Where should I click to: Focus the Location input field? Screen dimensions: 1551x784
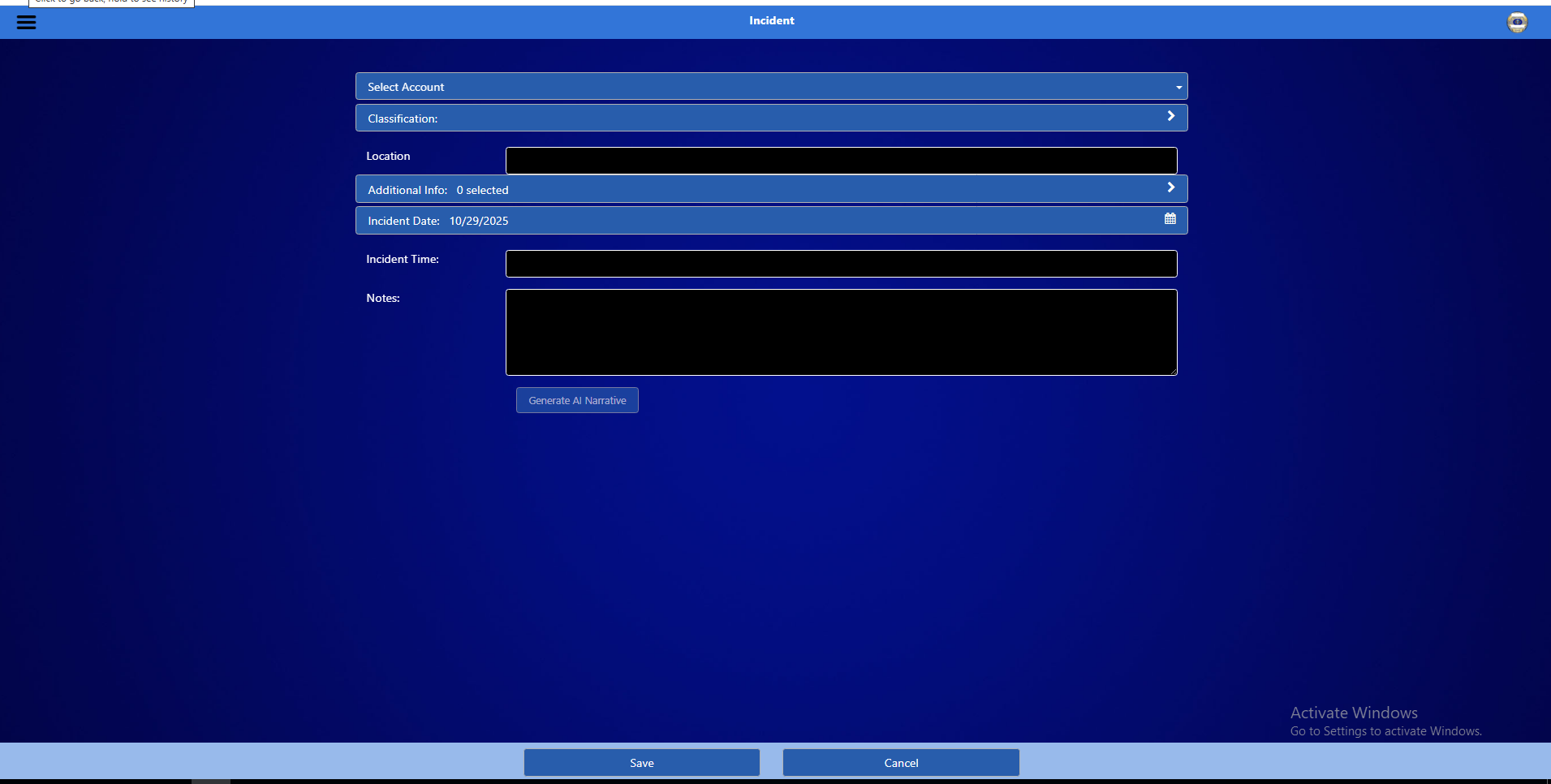(840, 160)
